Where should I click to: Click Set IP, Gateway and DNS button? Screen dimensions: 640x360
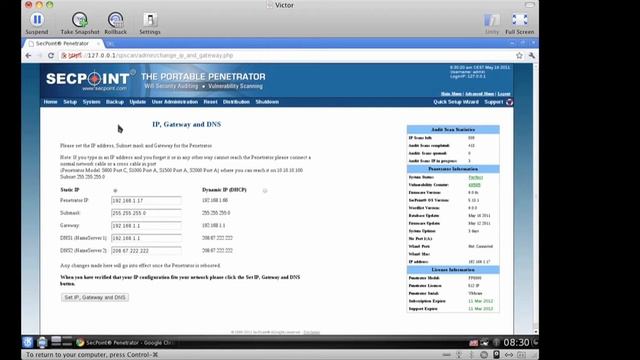click(x=95, y=298)
